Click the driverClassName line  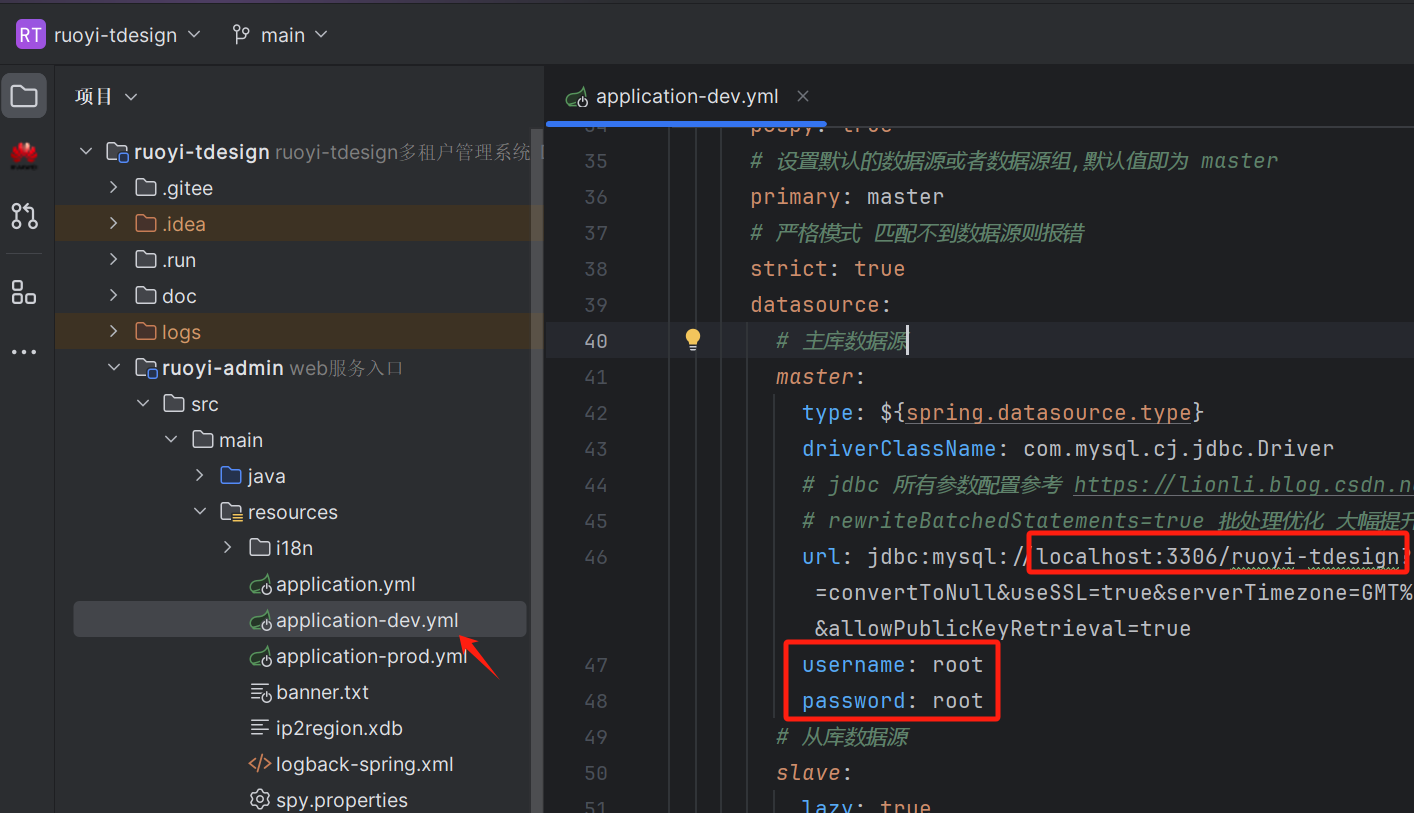(x=1068, y=449)
